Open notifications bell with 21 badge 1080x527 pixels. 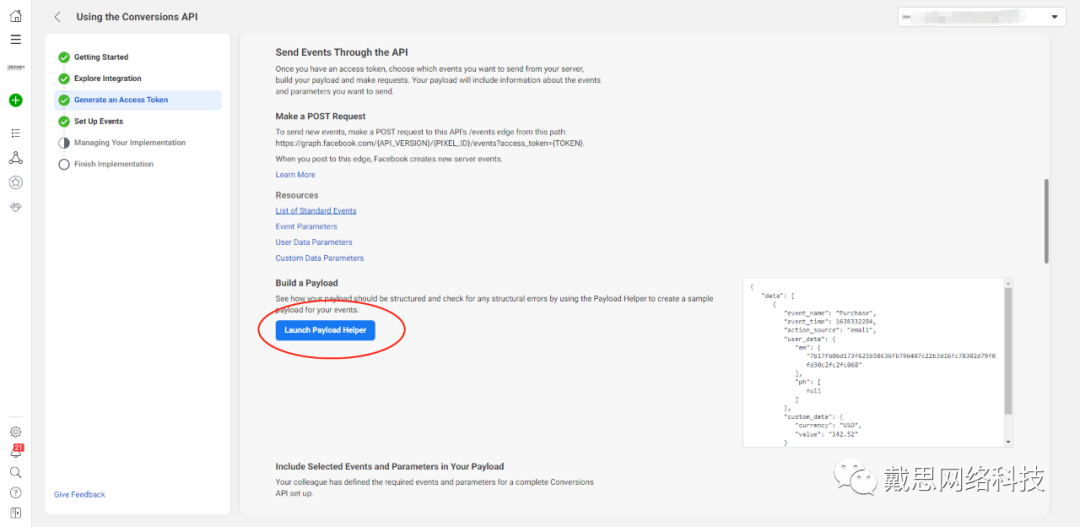coord(16,452)
